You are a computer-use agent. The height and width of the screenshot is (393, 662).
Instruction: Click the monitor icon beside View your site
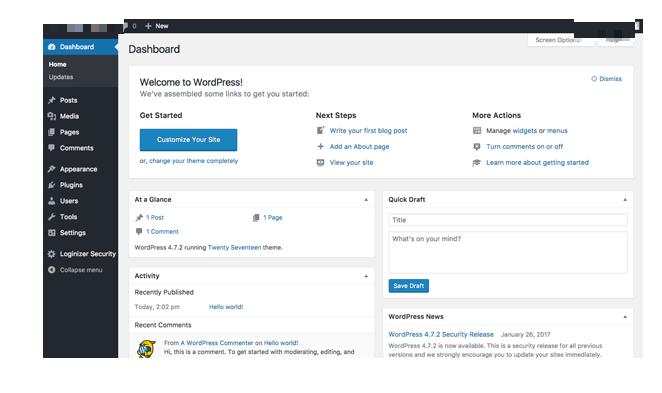320,163
